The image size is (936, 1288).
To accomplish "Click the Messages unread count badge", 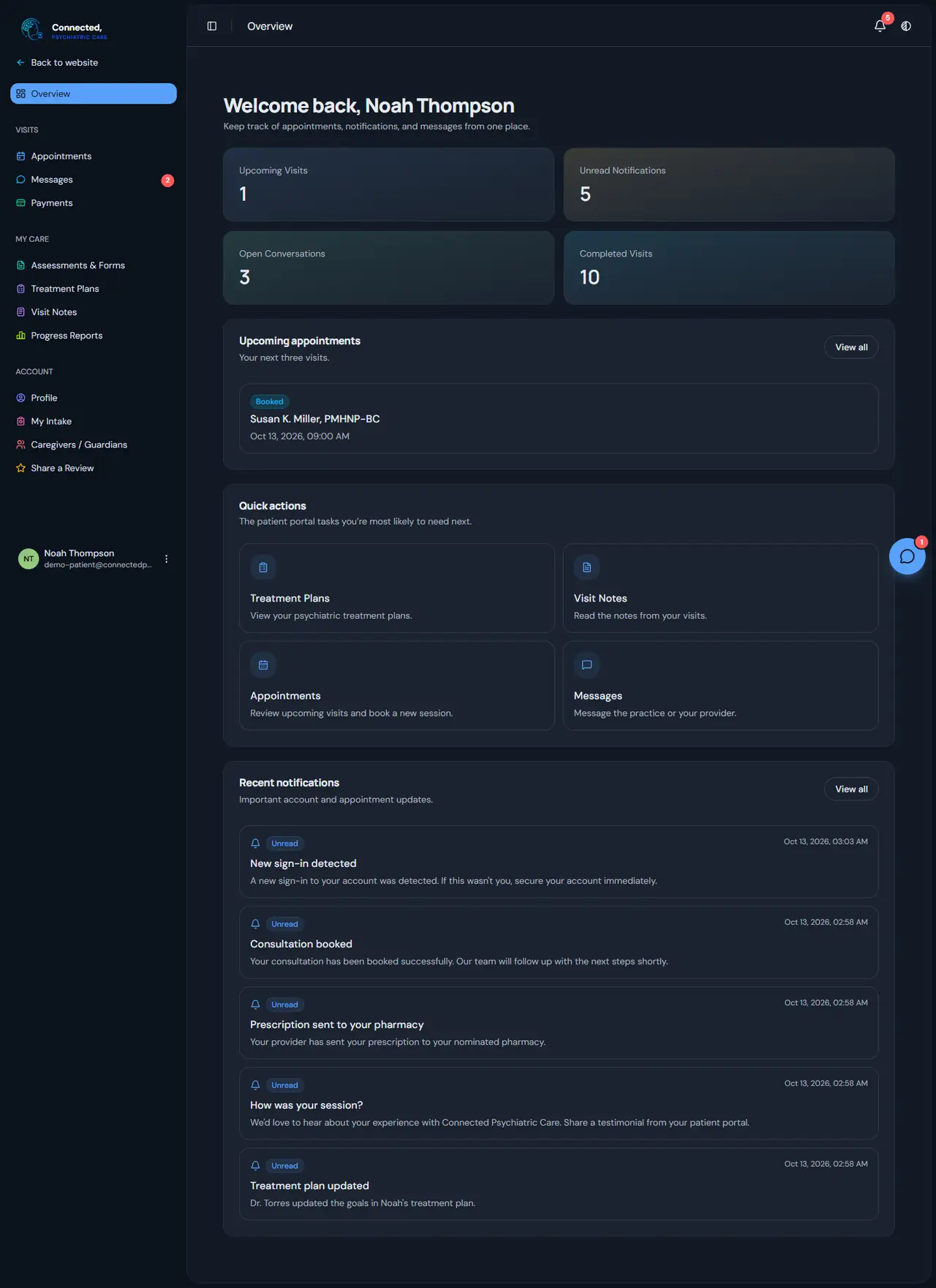I will (x=167, y=180).
